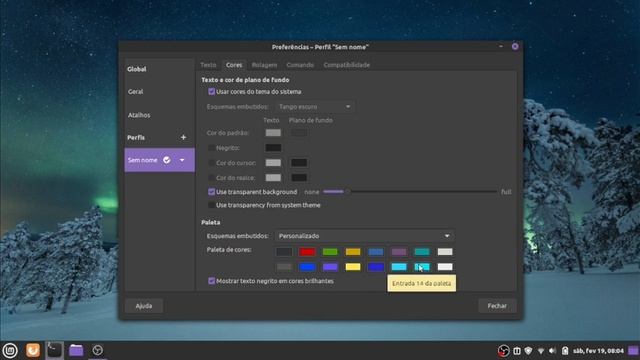Pick the default text color swatch
Screen dimensions: 640x360
273,133
